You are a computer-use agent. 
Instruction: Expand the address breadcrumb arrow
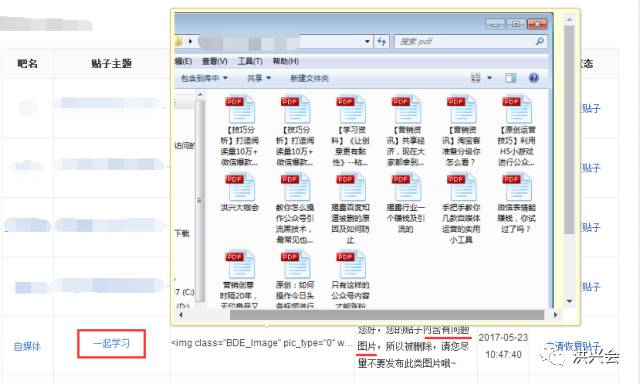pyautogui.click(x=190, y=41)
